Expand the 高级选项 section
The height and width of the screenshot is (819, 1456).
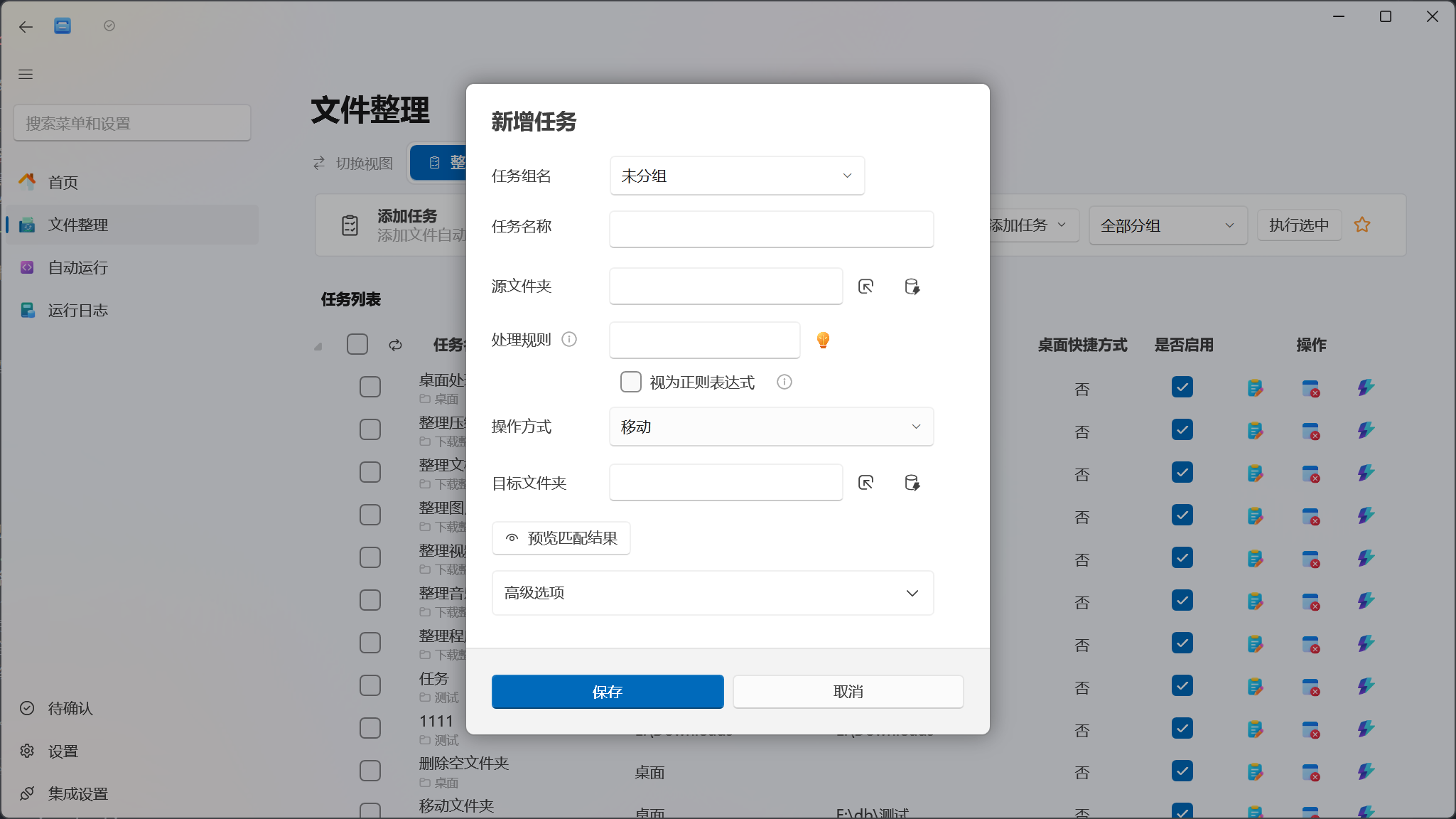tap(713, 593)
